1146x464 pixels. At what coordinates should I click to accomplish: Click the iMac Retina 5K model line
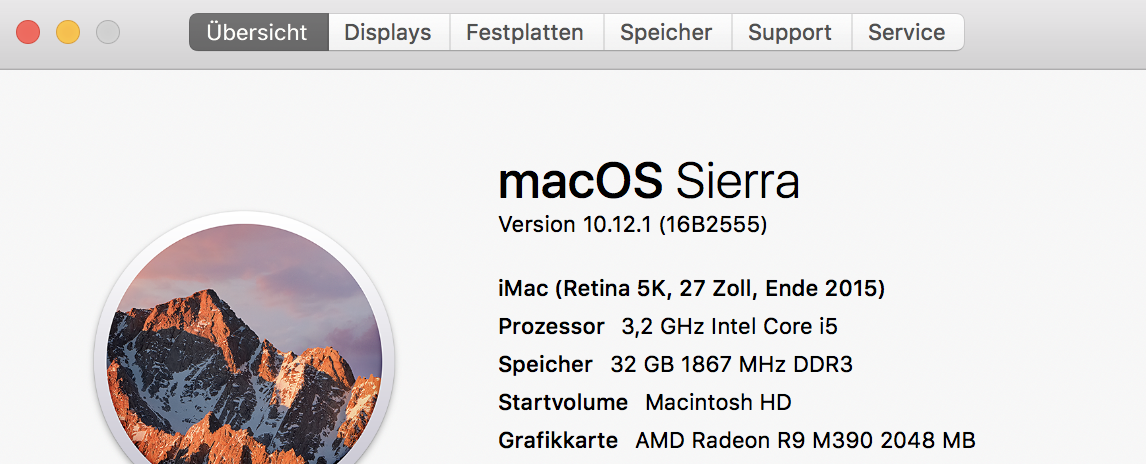tap(691, 289)
